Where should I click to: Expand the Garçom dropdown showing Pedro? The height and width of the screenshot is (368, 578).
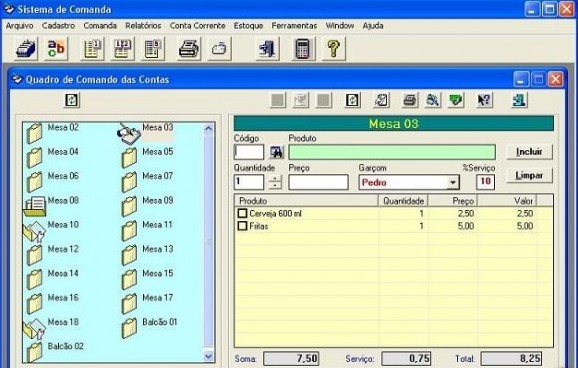point(453,182)
